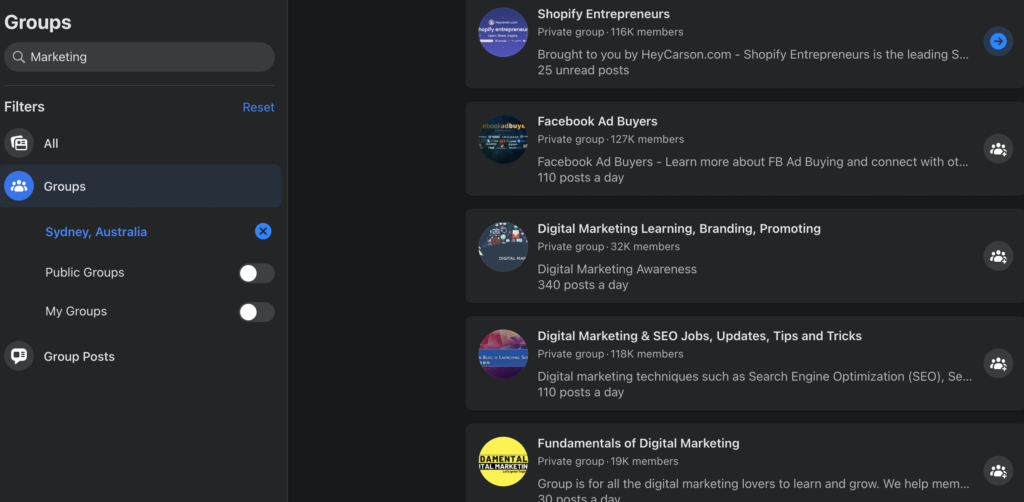
Task: Click 'Digital Marketing Awareness' description
Action: 617,269
